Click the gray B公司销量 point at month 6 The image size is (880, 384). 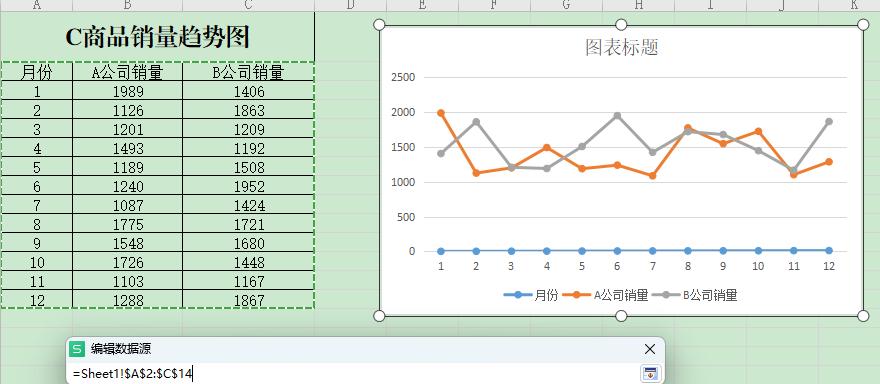pos(617,116)
